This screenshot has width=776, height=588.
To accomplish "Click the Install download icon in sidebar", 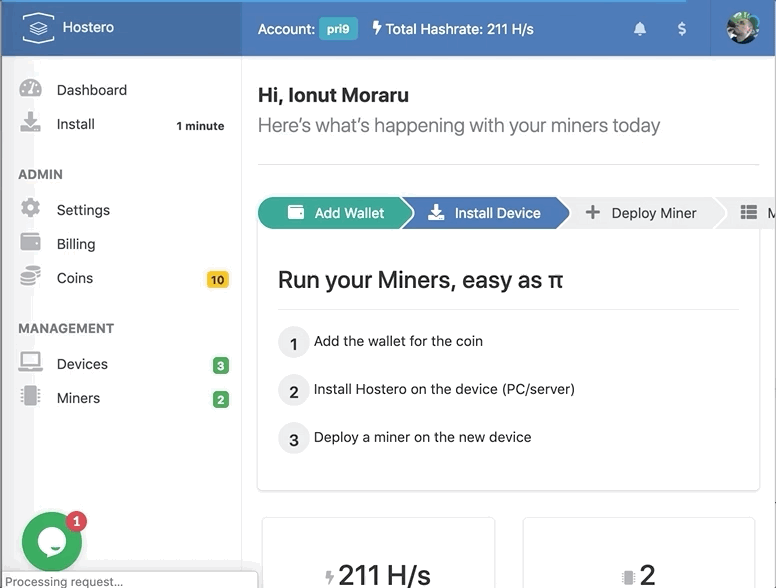I will (x=31, y=123).
